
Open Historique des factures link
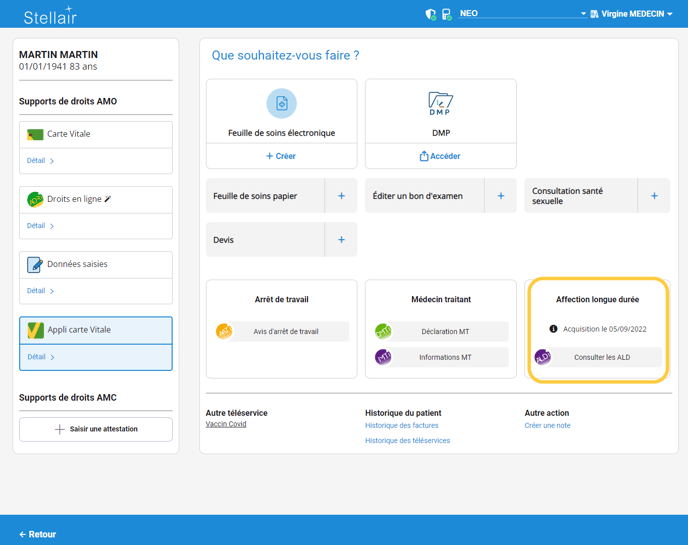coord(402,426)
